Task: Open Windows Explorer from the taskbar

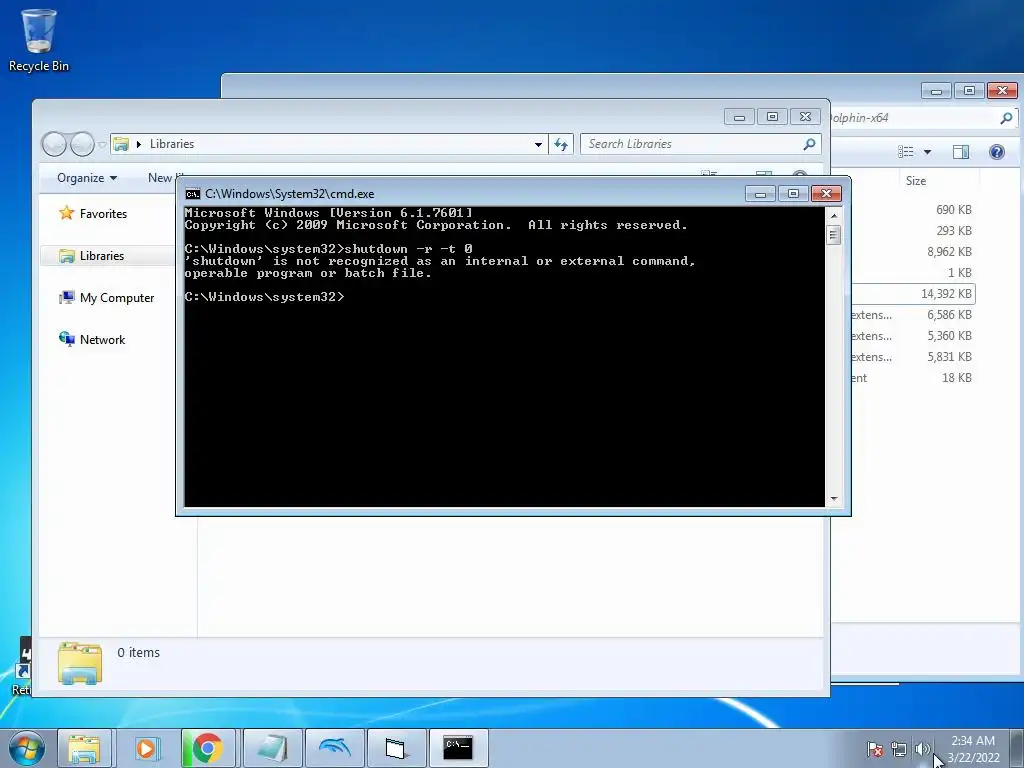Action: [84, 748]
